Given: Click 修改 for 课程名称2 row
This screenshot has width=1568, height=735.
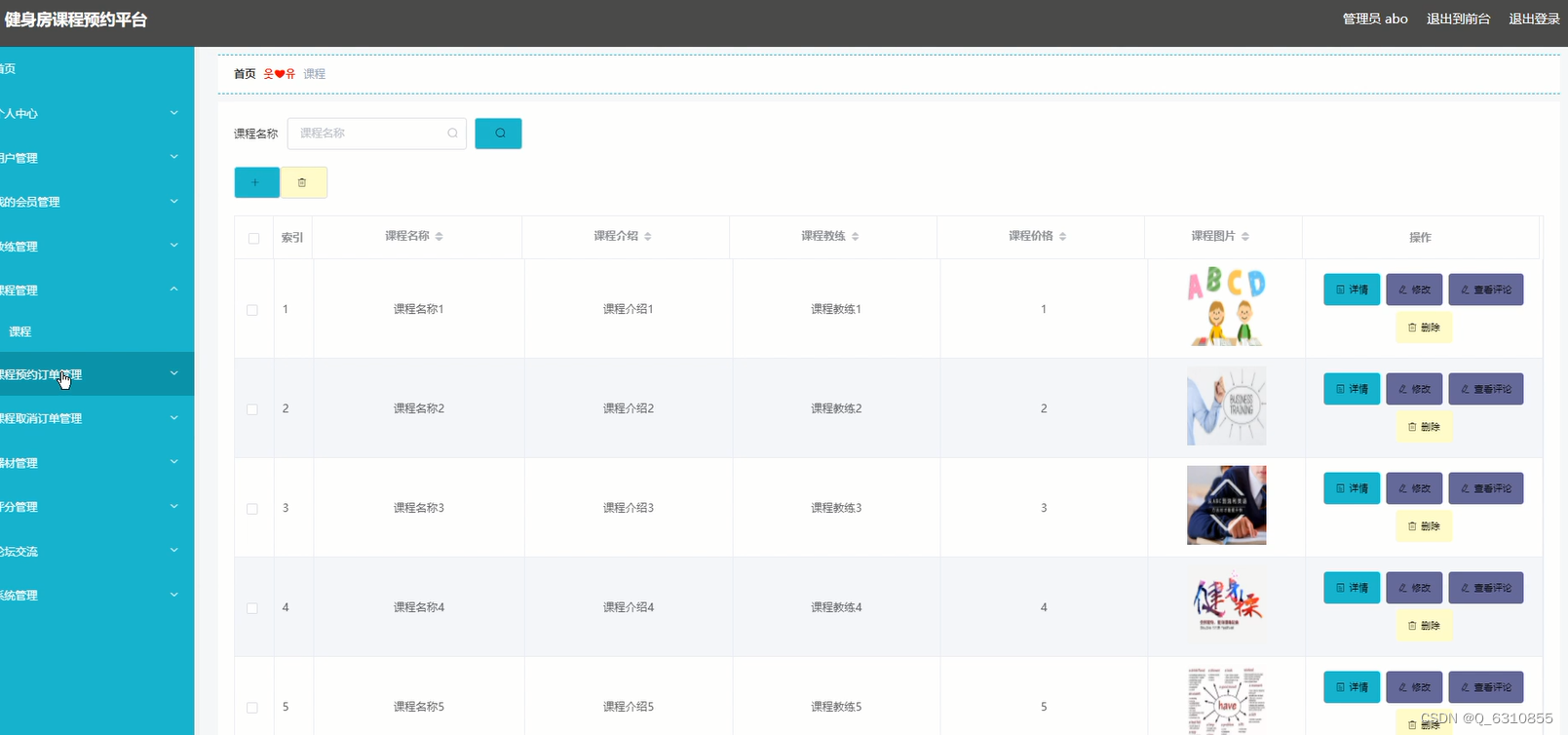Looking at the screenshot, I should point(1414,389).
